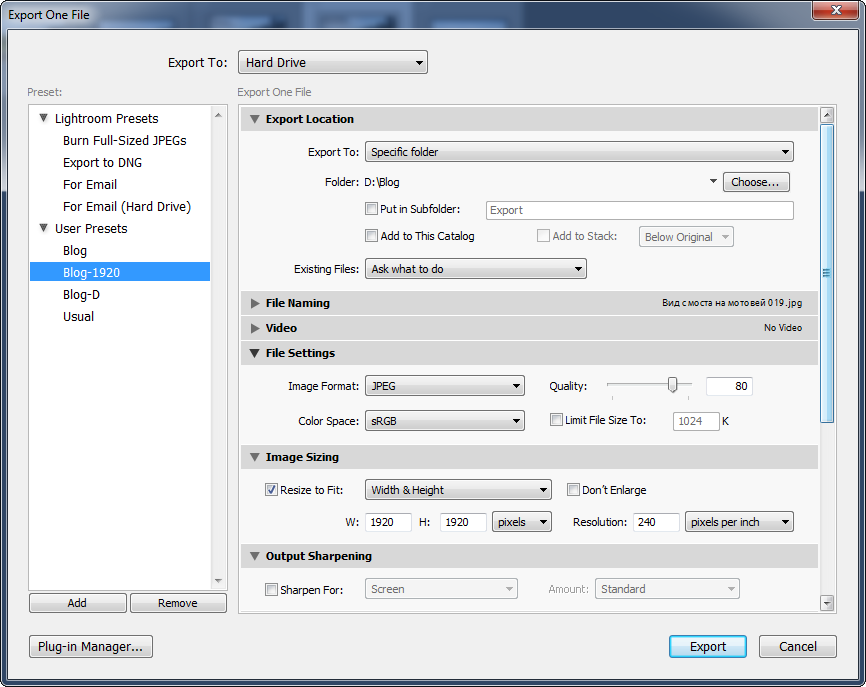Viewport: 866px width, 687px height.
Task: Click the Quality slider handle
Action: point(673,385)
